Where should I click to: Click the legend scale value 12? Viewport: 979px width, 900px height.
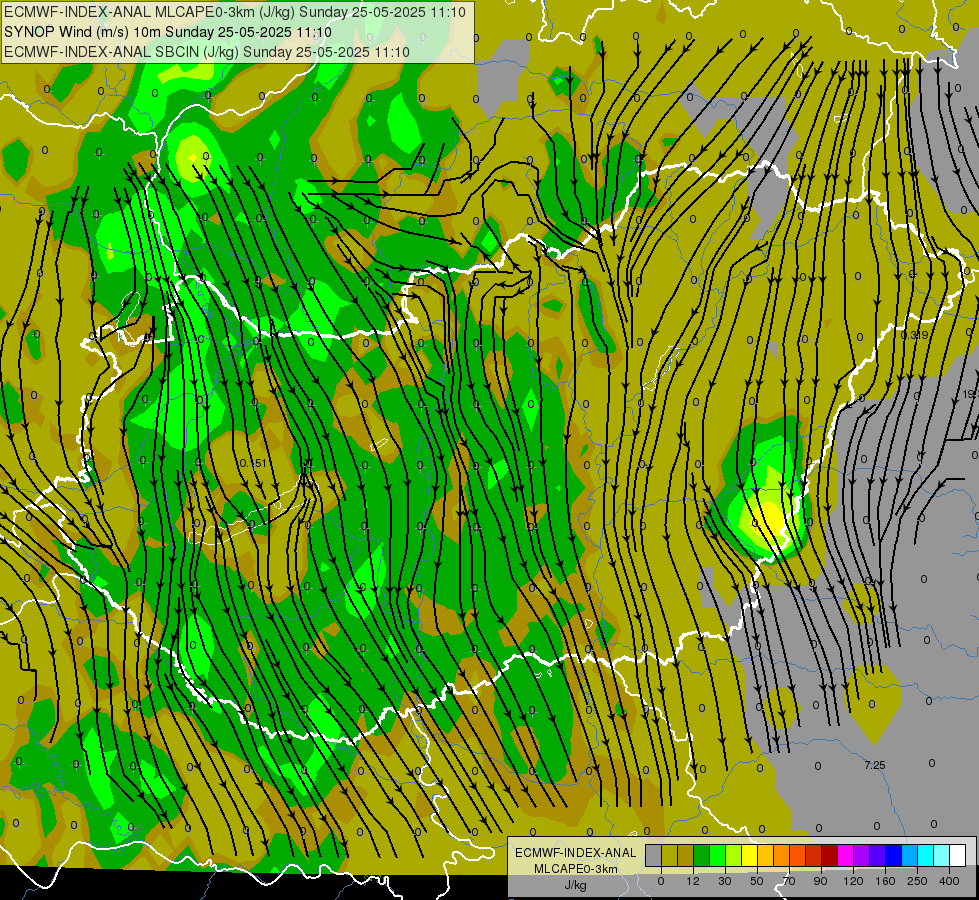[x=693, y=881]
